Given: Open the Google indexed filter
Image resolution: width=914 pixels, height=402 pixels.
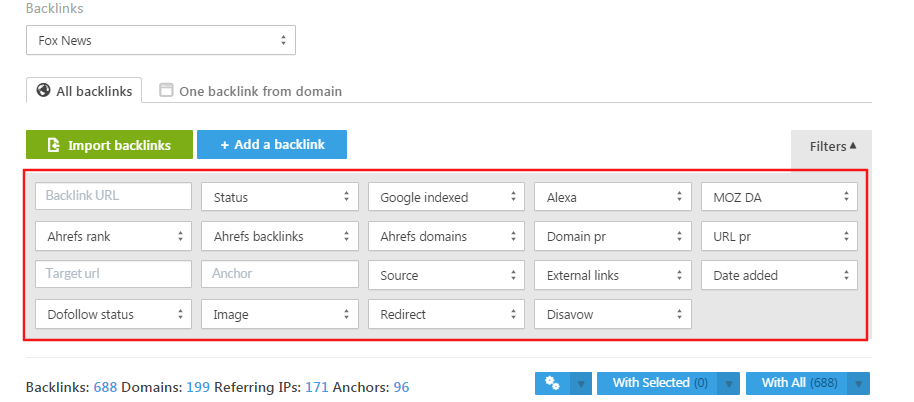Looking at the screenshot, I should (x=446, y=197).
